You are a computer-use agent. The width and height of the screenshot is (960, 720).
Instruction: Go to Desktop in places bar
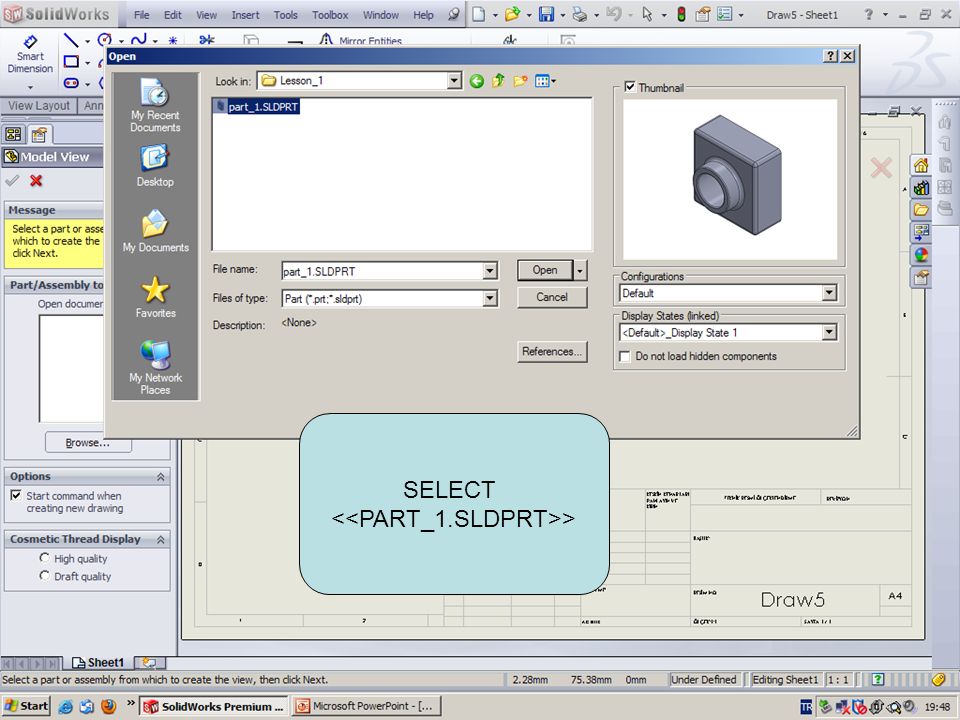point(155,166)
